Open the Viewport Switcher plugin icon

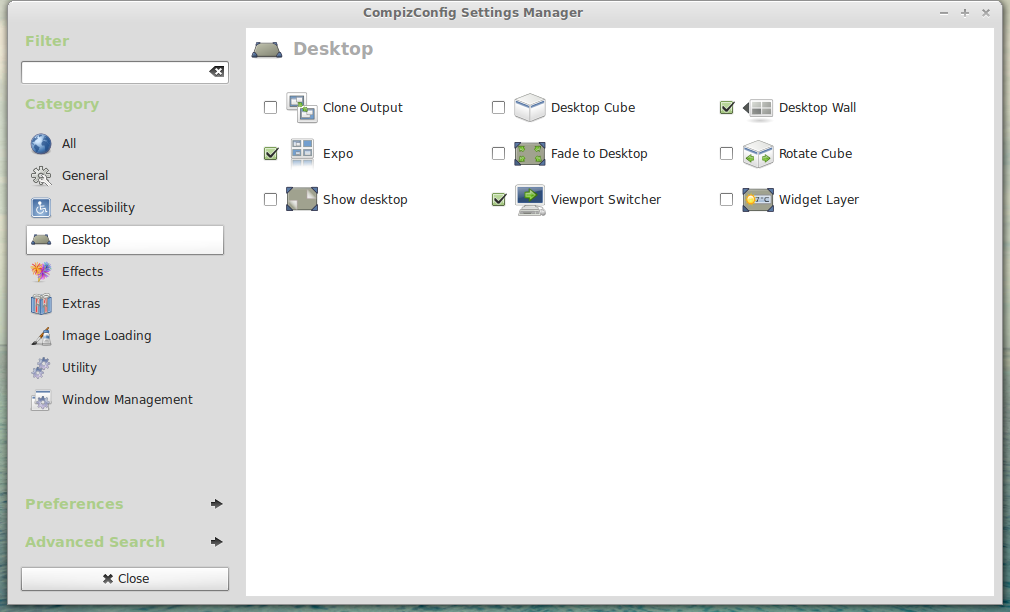point(529,199)
